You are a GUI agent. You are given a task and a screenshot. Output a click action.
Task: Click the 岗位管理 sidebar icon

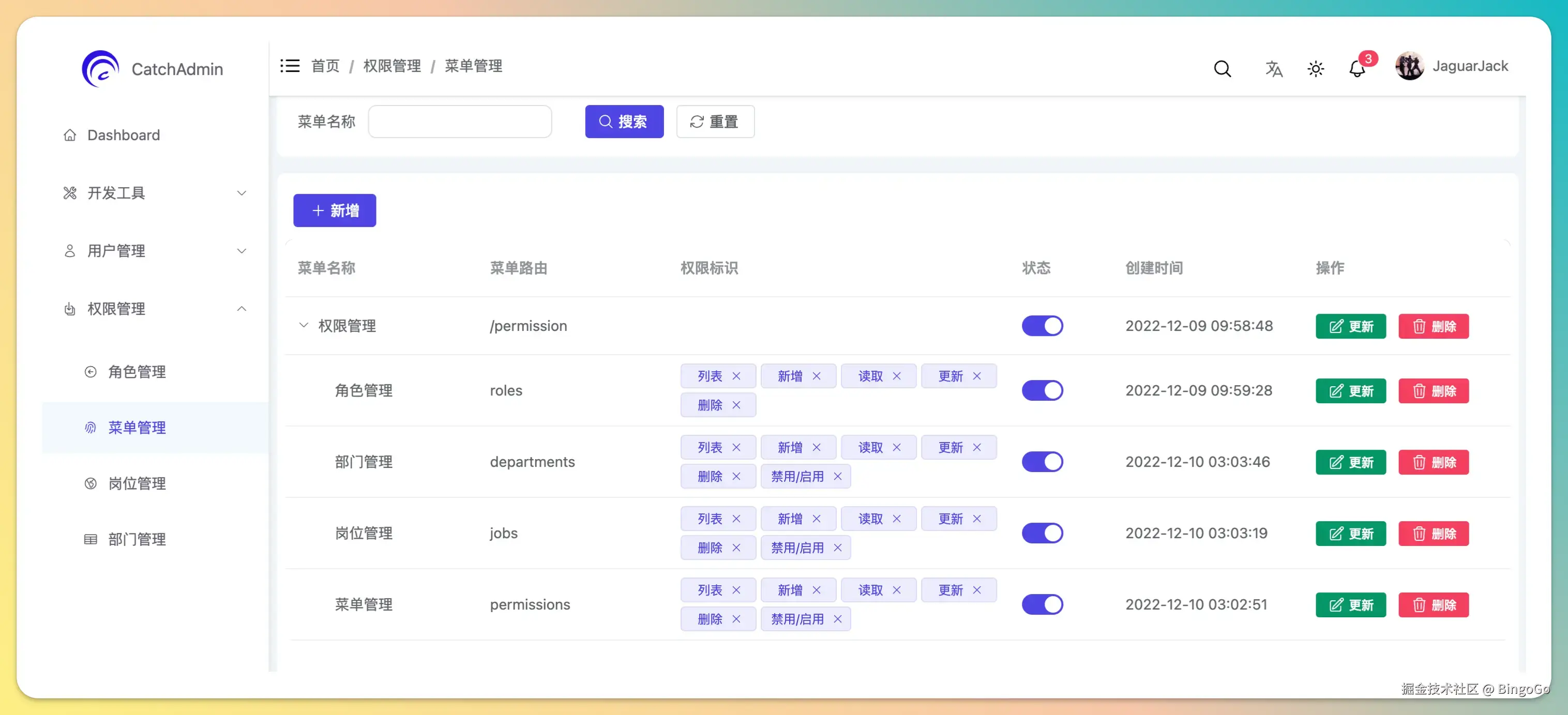tap(90, 483)
